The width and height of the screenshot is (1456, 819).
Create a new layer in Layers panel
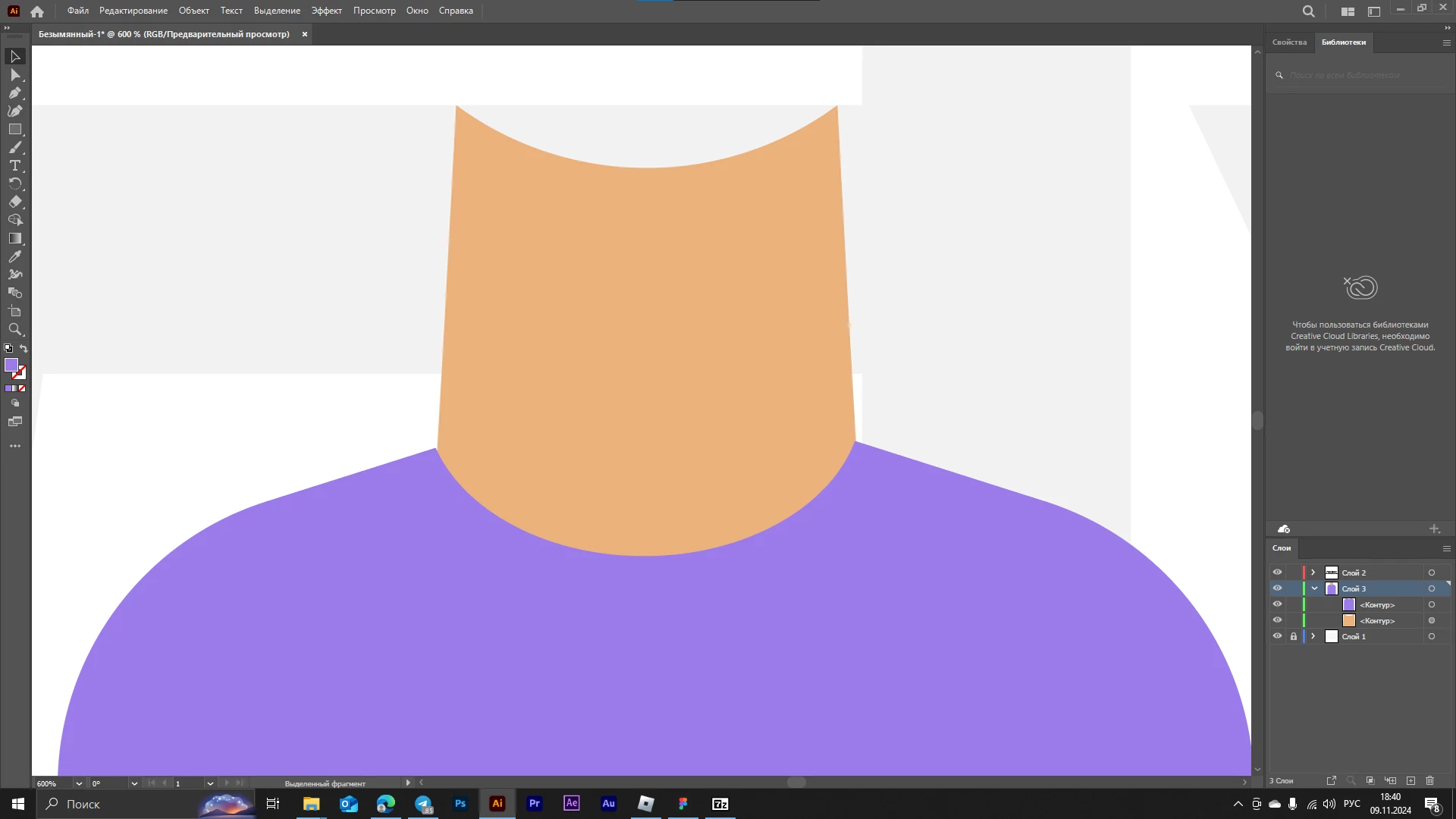coord(1410,780)
